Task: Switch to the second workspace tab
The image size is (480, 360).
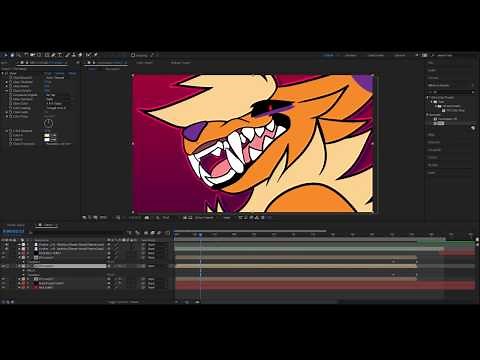Action: (x=350, y=55)
